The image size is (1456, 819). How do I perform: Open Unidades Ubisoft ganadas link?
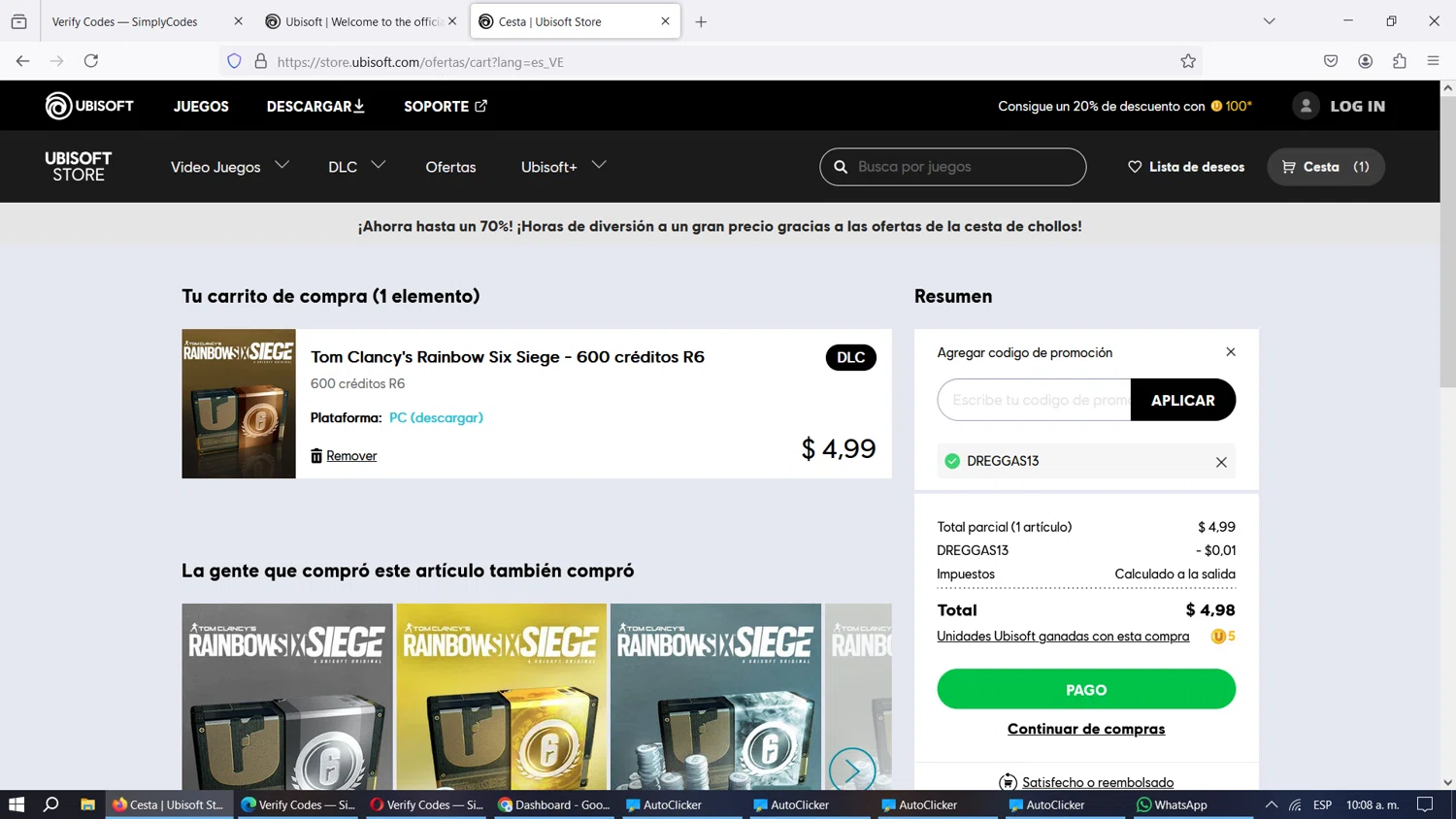pyautogui.click(x=1063, y=637)
